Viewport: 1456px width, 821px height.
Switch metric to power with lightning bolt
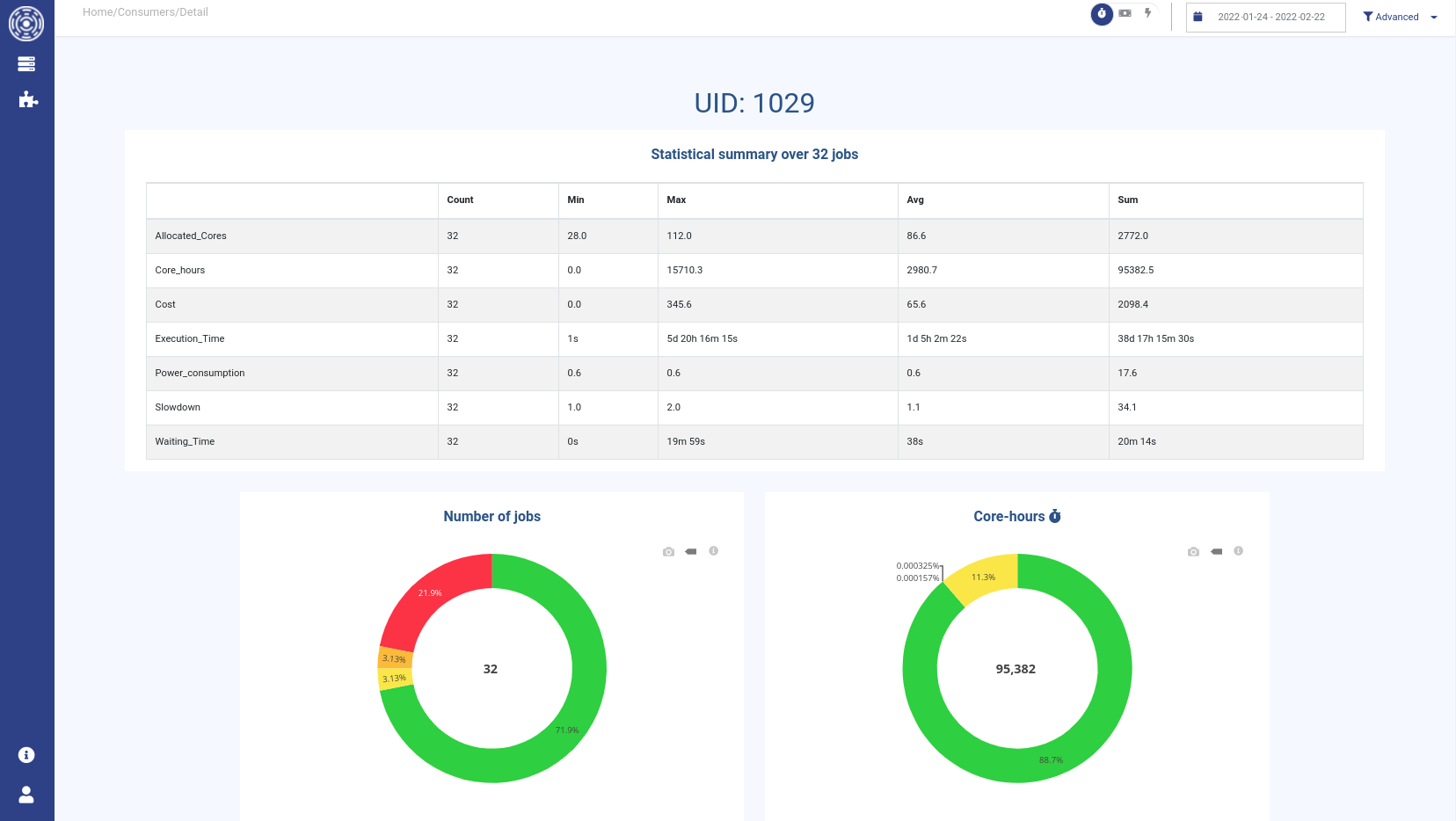coord(1148,13)
